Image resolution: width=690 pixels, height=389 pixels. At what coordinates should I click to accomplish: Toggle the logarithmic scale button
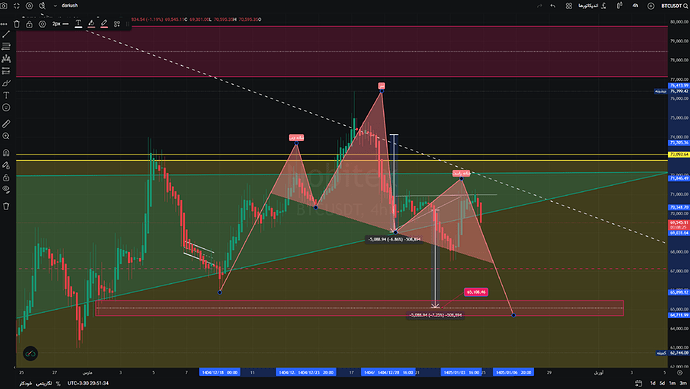(x=44, y=383)
